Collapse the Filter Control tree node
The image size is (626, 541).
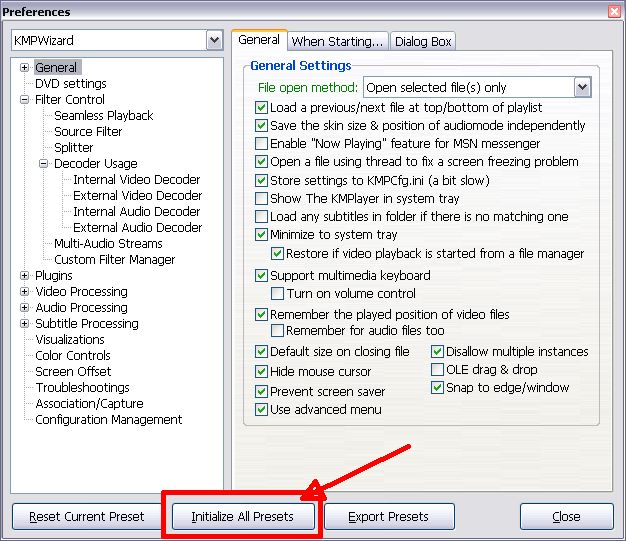pos(24,99)
